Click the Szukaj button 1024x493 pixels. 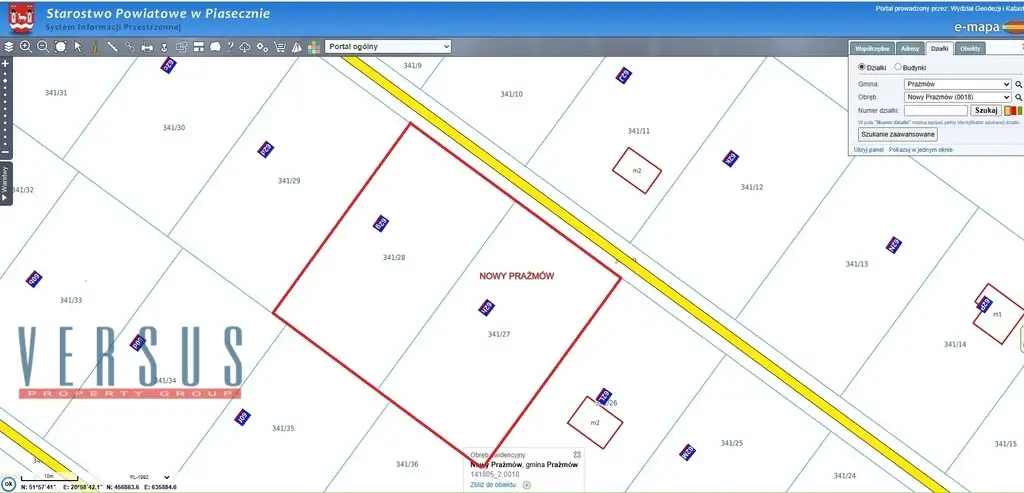[x=986, y=110]
